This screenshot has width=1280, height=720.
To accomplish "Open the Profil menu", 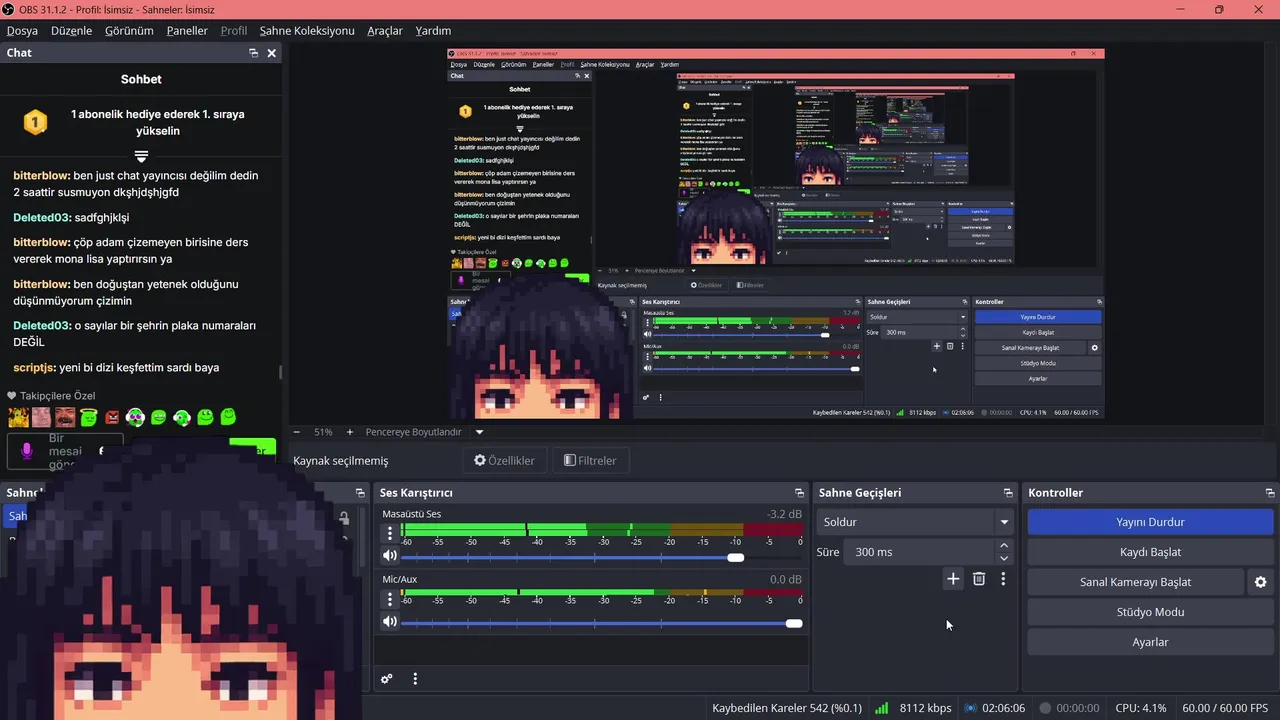I will tap(233, 30).
